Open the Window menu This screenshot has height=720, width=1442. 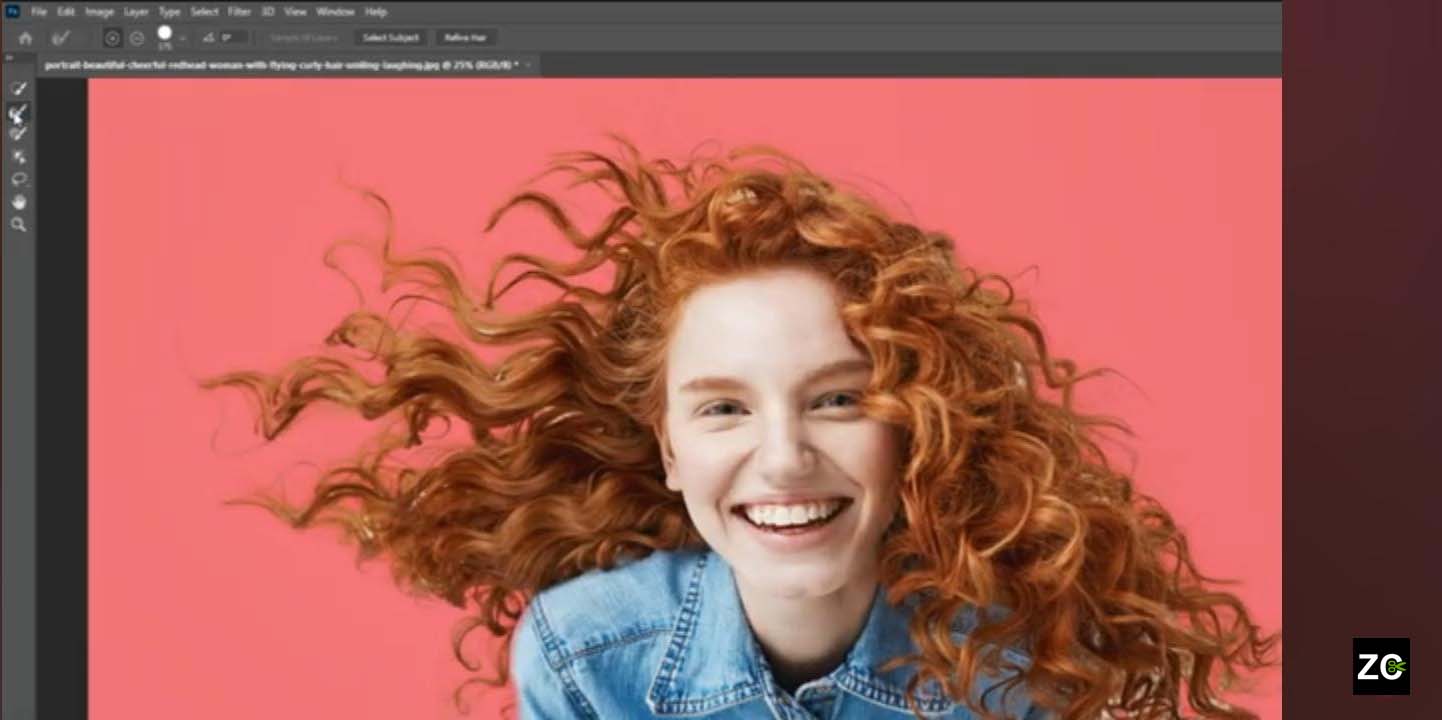335,12
